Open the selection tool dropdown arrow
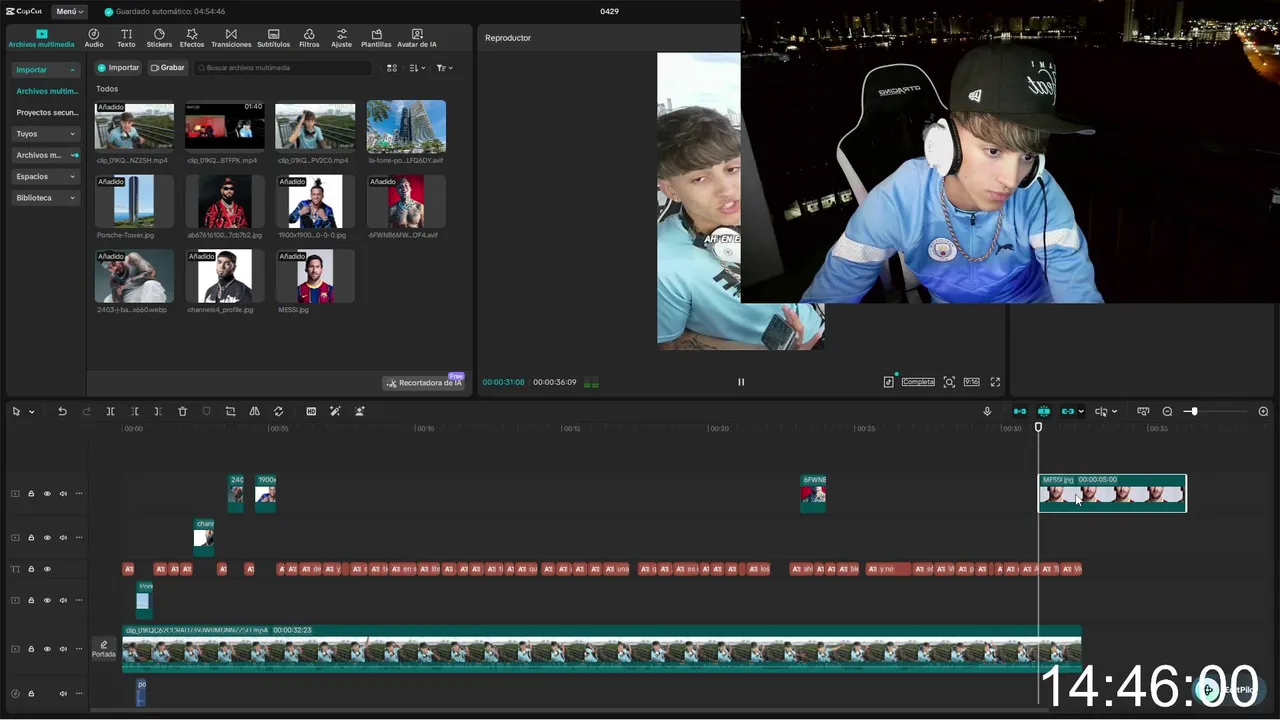This screenshot has height=720, width=1280. click(31, 412)
